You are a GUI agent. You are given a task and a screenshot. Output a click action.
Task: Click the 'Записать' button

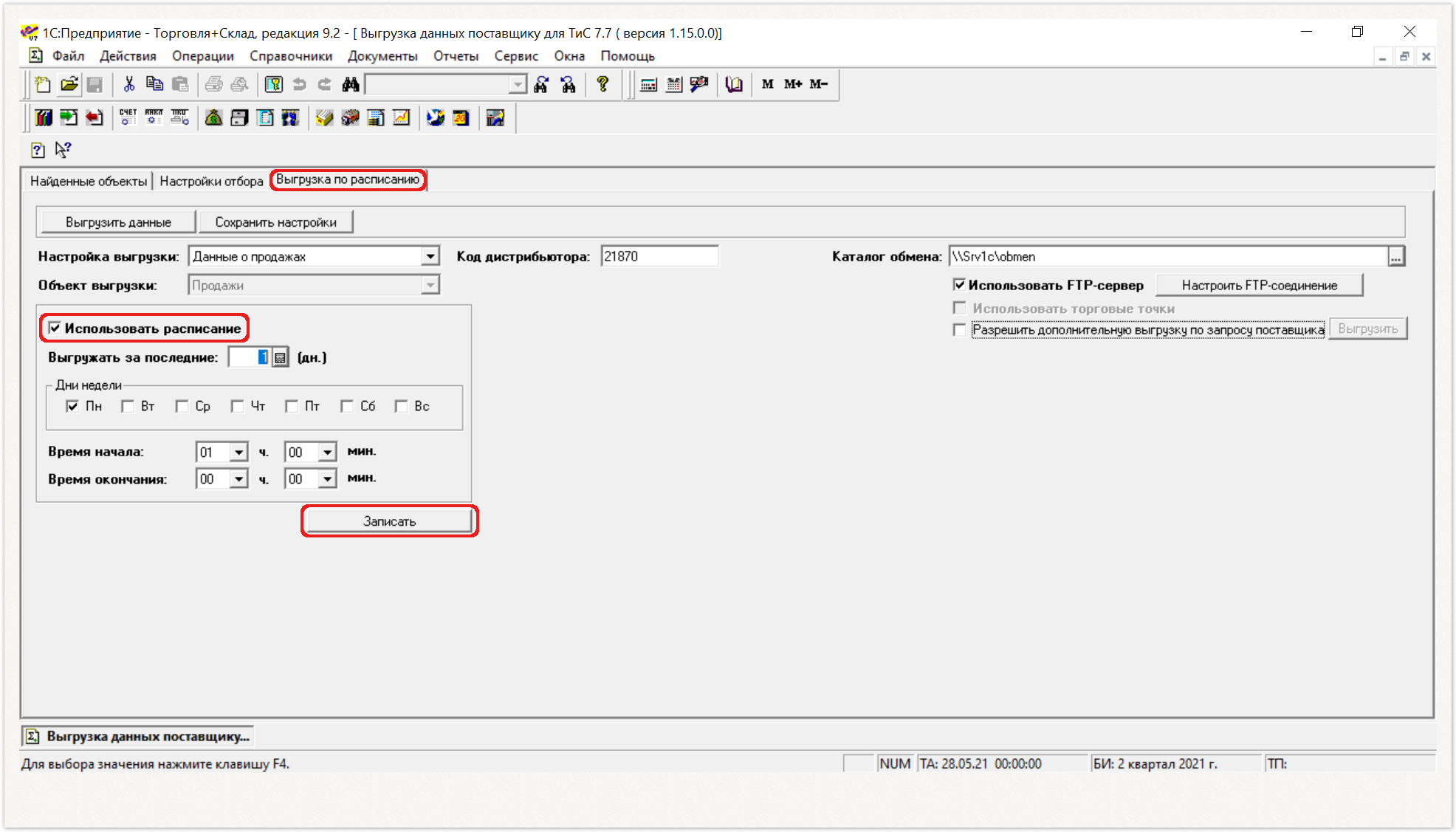coord(389,521)
